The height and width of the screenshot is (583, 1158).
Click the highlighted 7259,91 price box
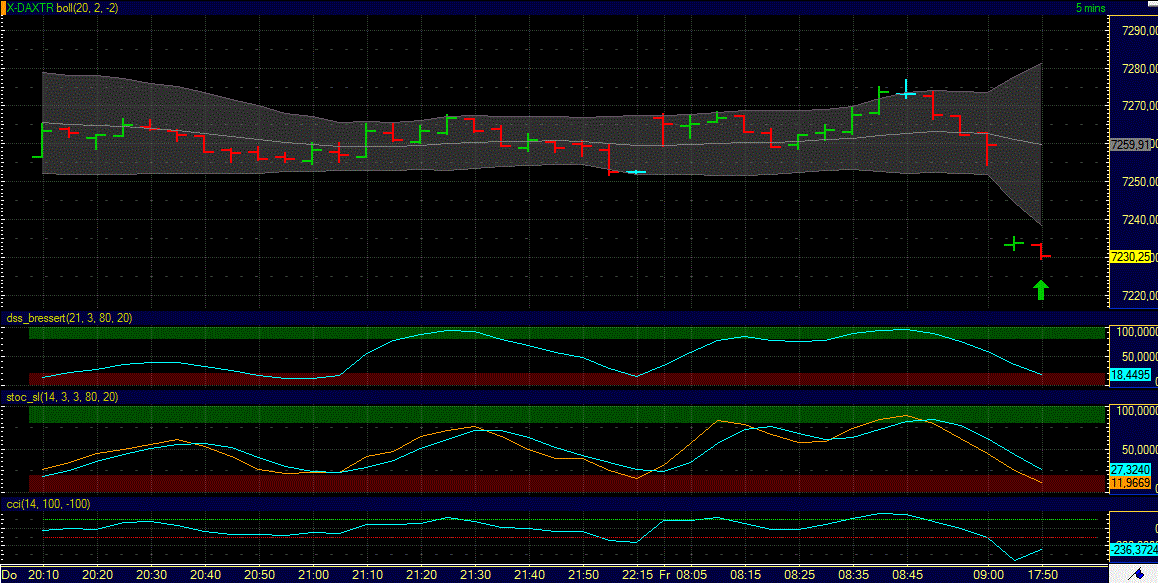tap(1129, 144)
